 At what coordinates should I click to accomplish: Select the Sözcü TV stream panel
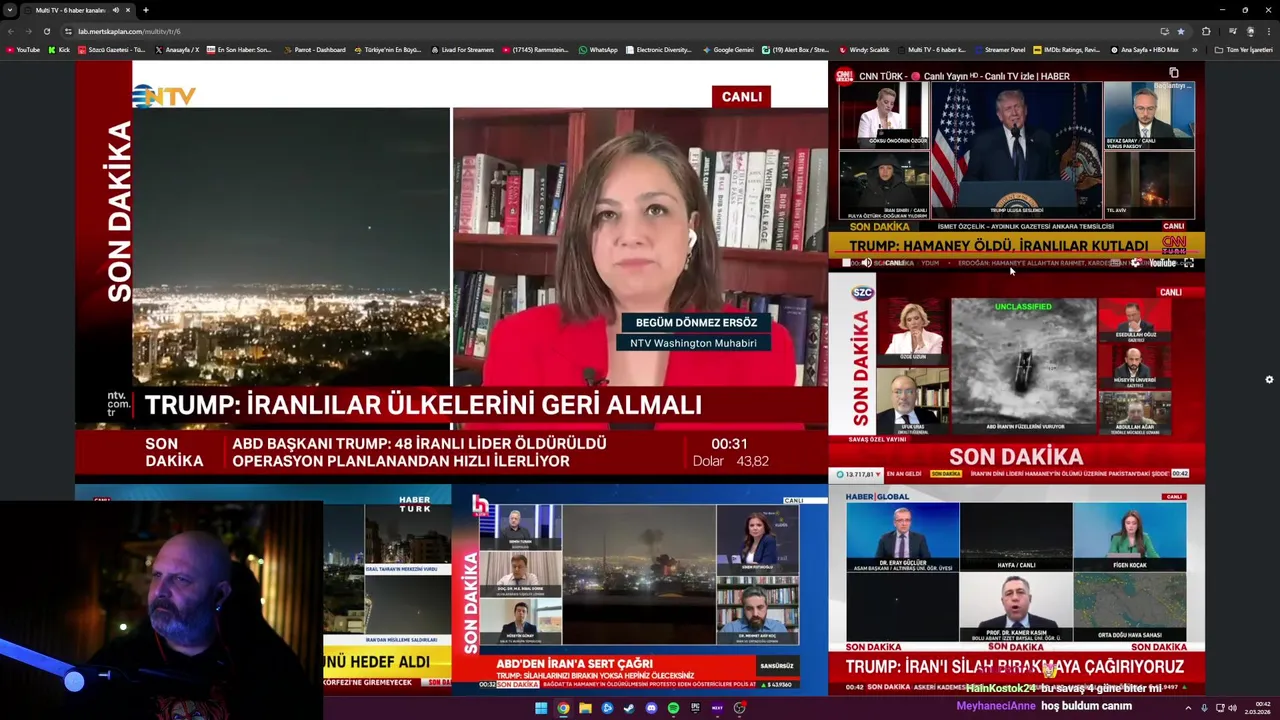tap(1016, 379)
